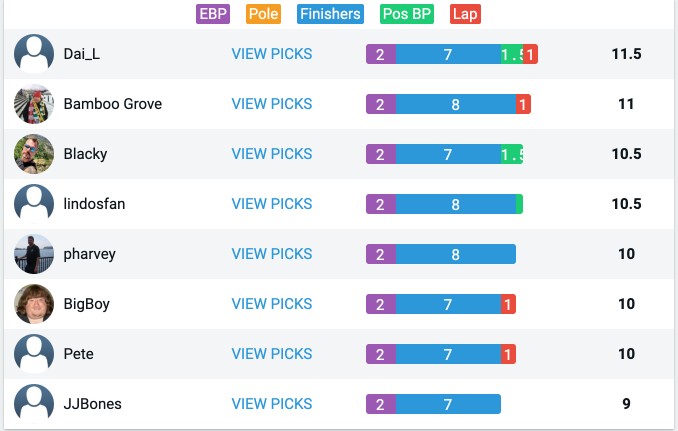Open pharvey's VIEW PICKS link
Screen dimensions: 678x431
point(272,254)
